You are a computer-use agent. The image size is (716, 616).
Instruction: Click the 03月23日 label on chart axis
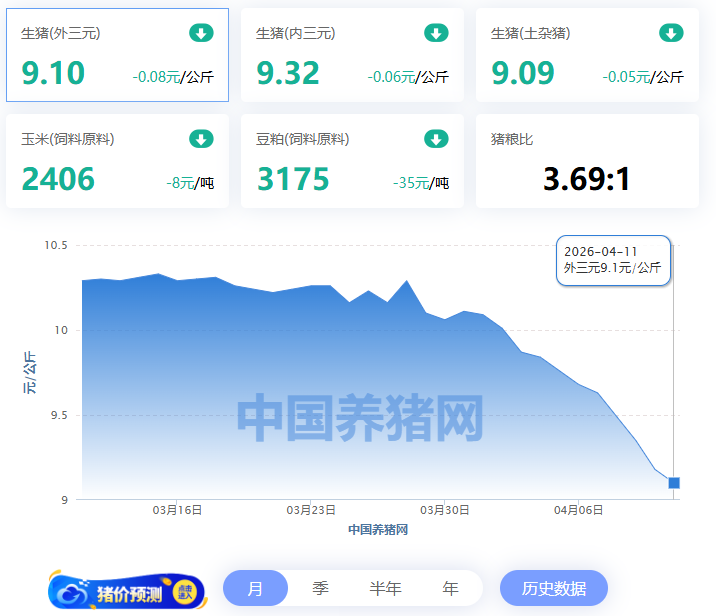coord(311,510)
